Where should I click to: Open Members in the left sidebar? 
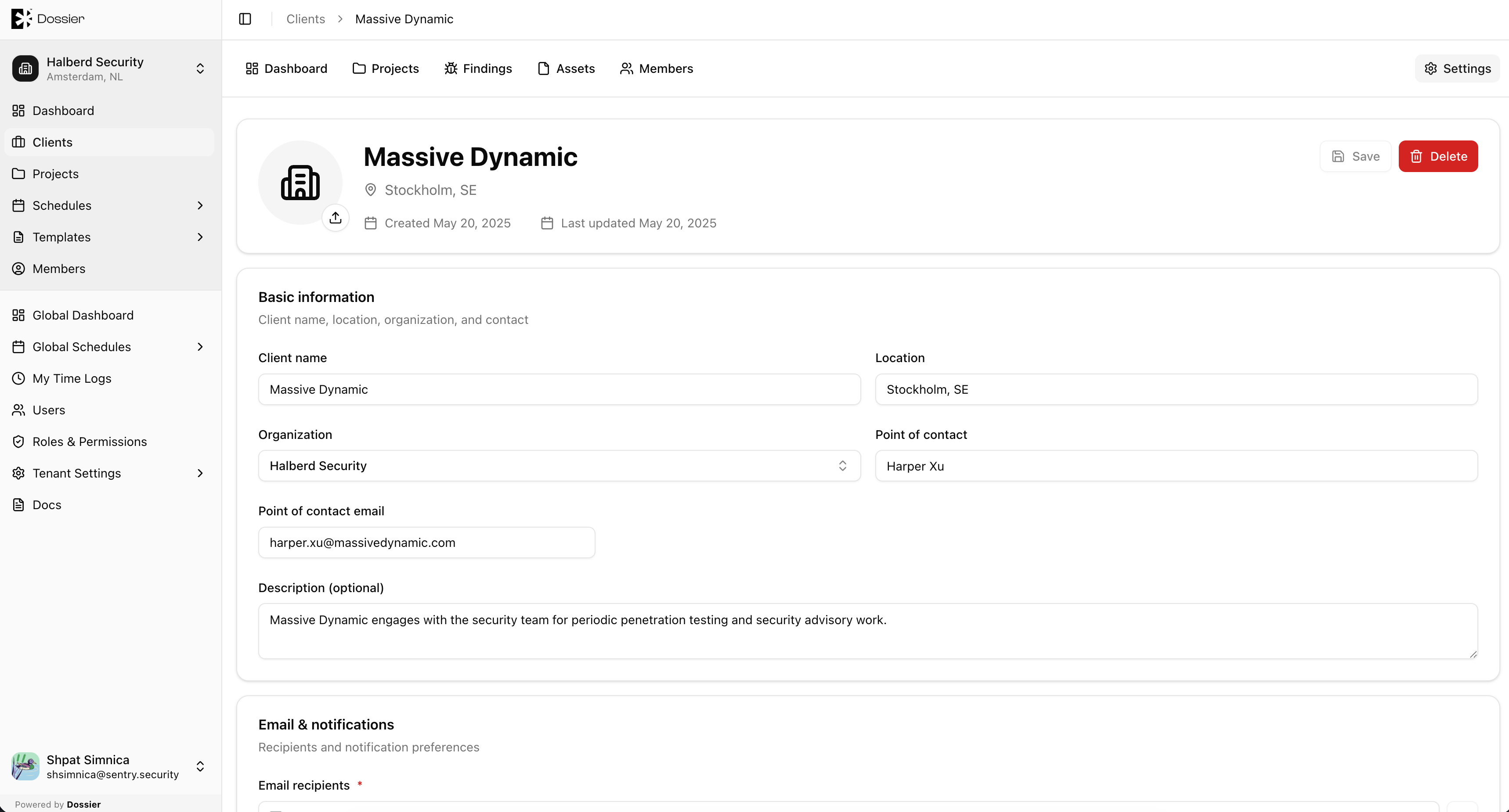109,269
